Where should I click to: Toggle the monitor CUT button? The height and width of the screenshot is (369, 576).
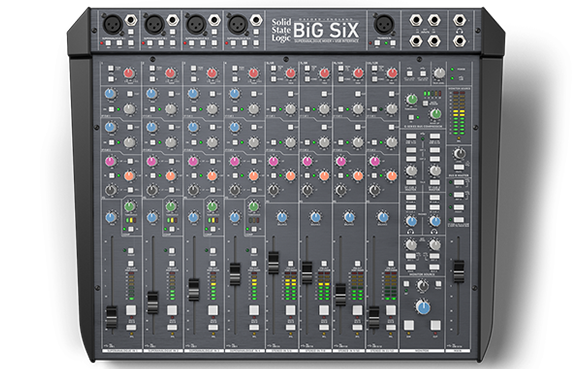pyautogui.click(x=435, y=325)
